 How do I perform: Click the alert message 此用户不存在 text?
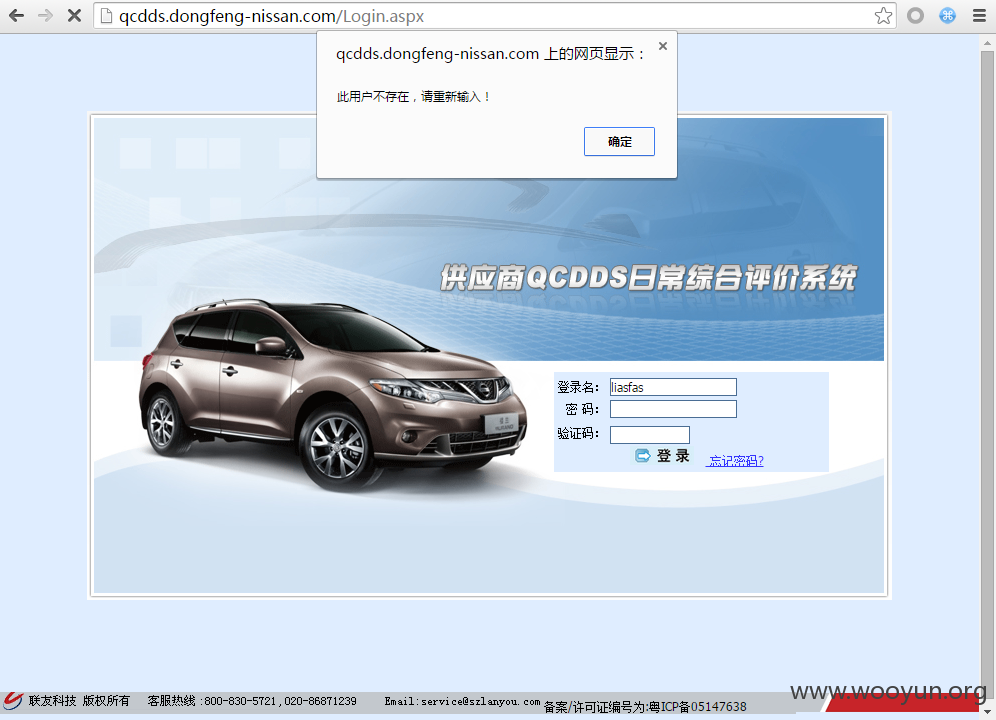tap(413, 97)
